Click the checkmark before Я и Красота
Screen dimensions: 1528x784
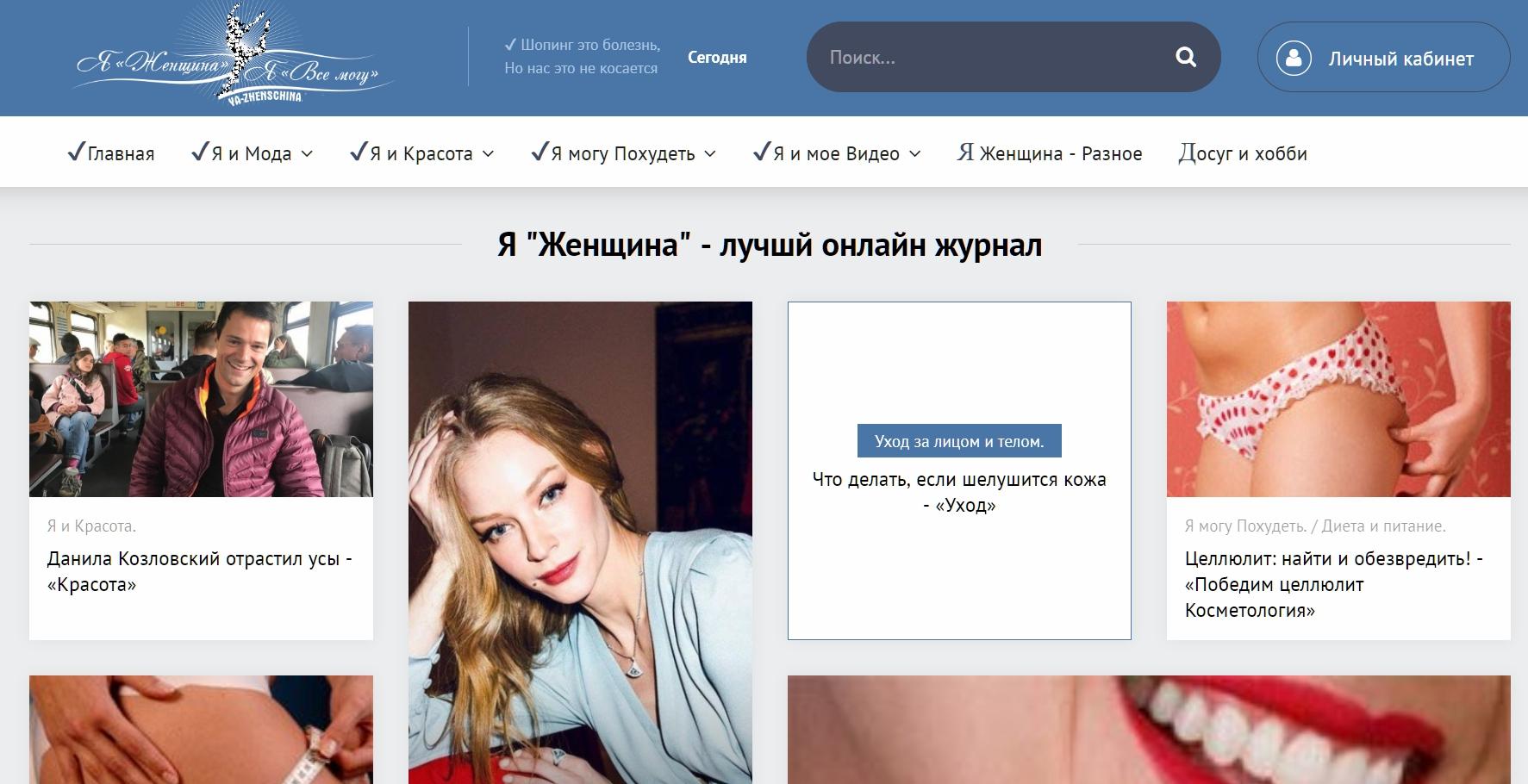tap(358, 152)
